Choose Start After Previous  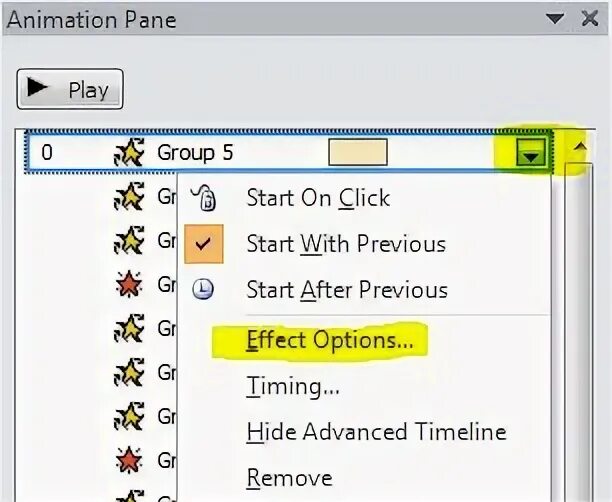[x=346, y=290]
